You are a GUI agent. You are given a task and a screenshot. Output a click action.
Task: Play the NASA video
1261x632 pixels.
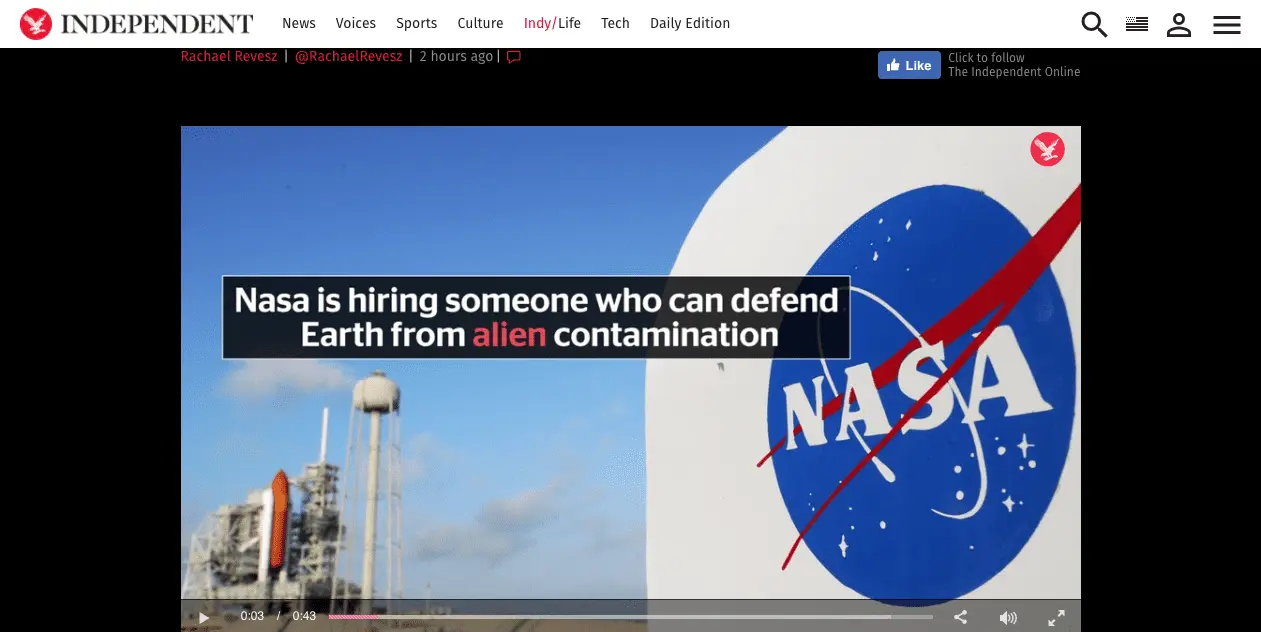[x=204, y=617]
